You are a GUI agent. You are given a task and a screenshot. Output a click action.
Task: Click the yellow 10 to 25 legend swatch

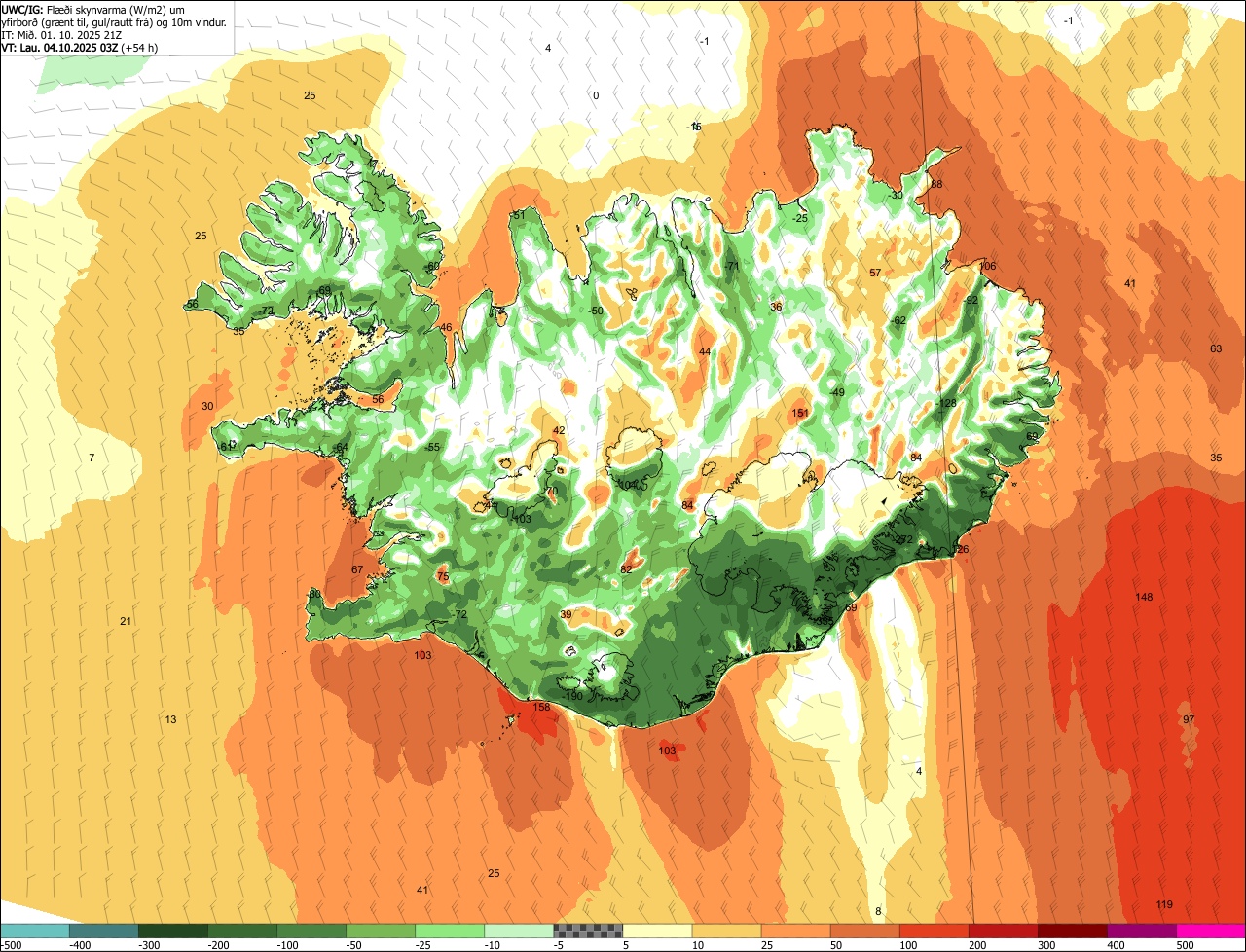click(725, 931)
